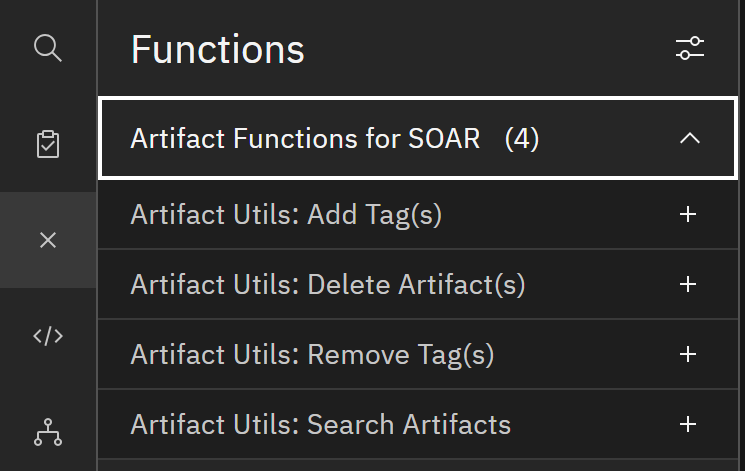Add the Delete Artifact(s) function with plus
745x471 pixels.
(x=688, y=284)
